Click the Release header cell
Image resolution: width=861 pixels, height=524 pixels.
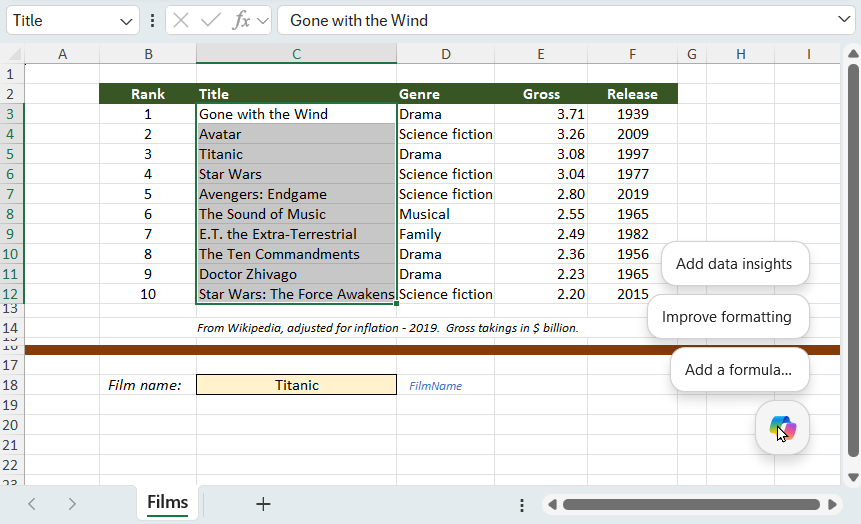tap(633, 94)
